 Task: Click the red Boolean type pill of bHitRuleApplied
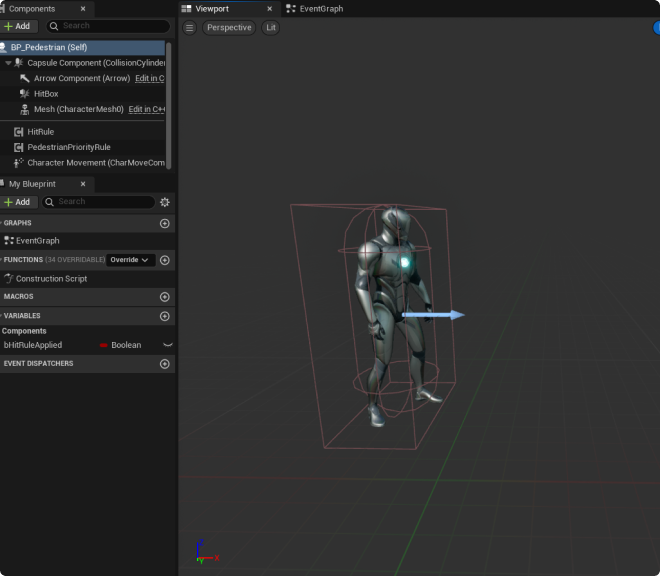click(104, 345)
